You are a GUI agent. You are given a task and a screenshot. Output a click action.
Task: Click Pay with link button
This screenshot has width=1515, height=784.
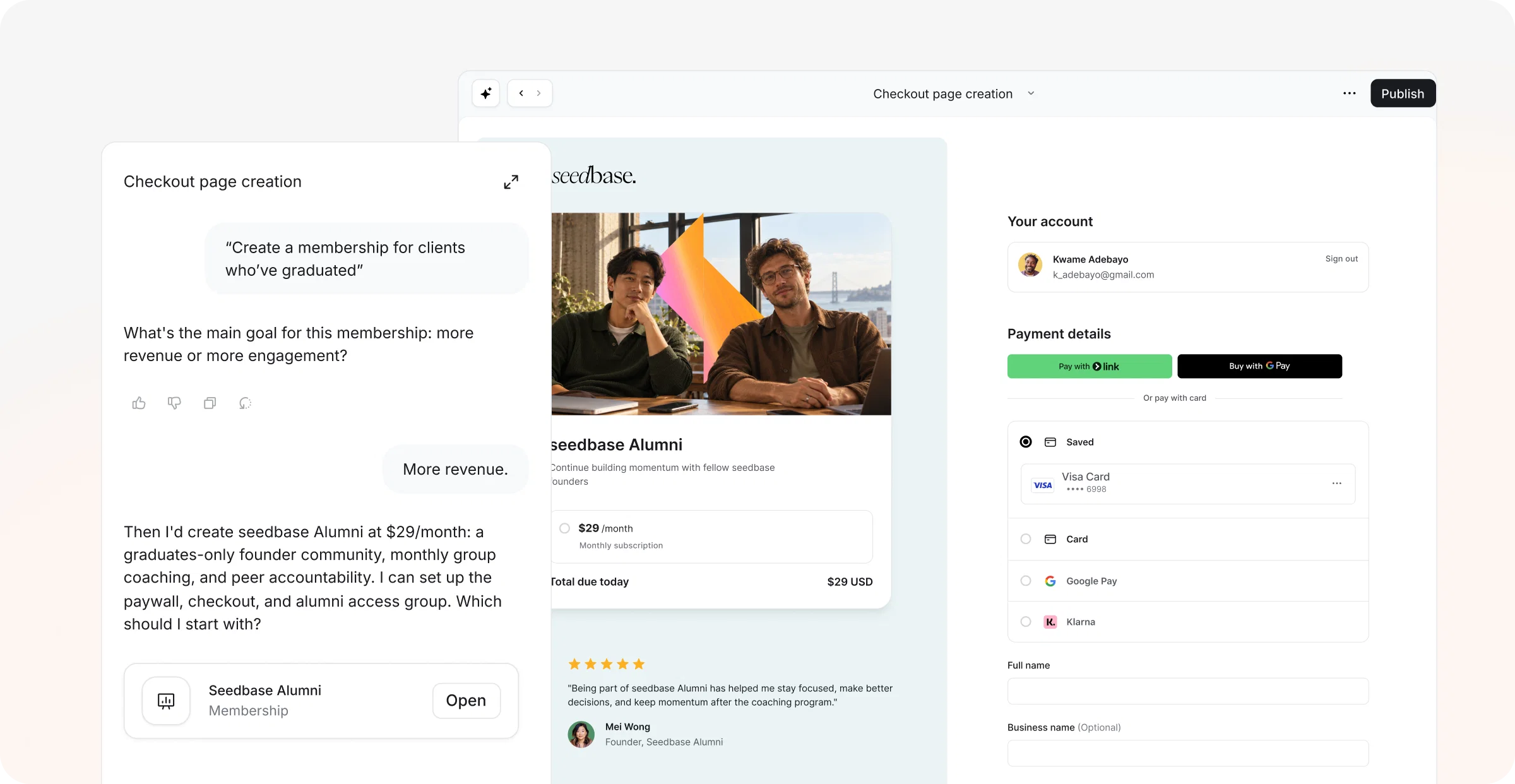click(x=1090, y=366)
